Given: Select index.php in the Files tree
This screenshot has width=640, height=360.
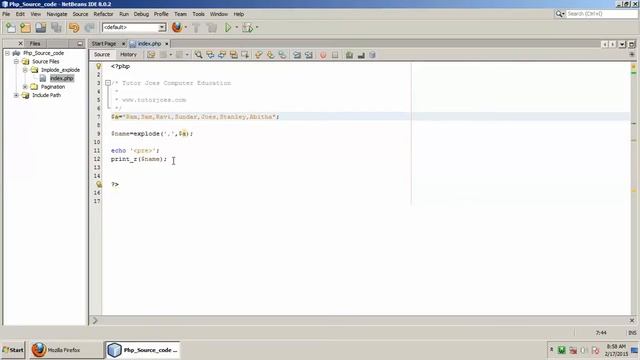Looking at the screenshot, I should pyautogui.click(x=62, y=78).
